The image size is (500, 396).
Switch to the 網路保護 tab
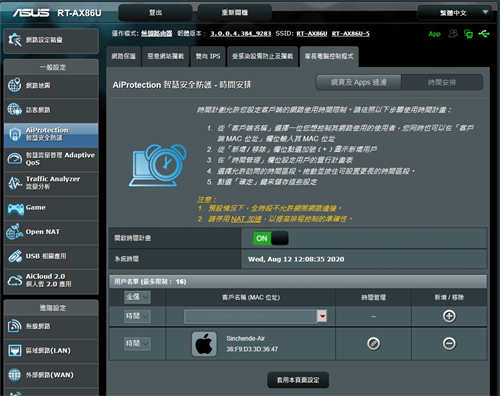[x=124, y=56]
